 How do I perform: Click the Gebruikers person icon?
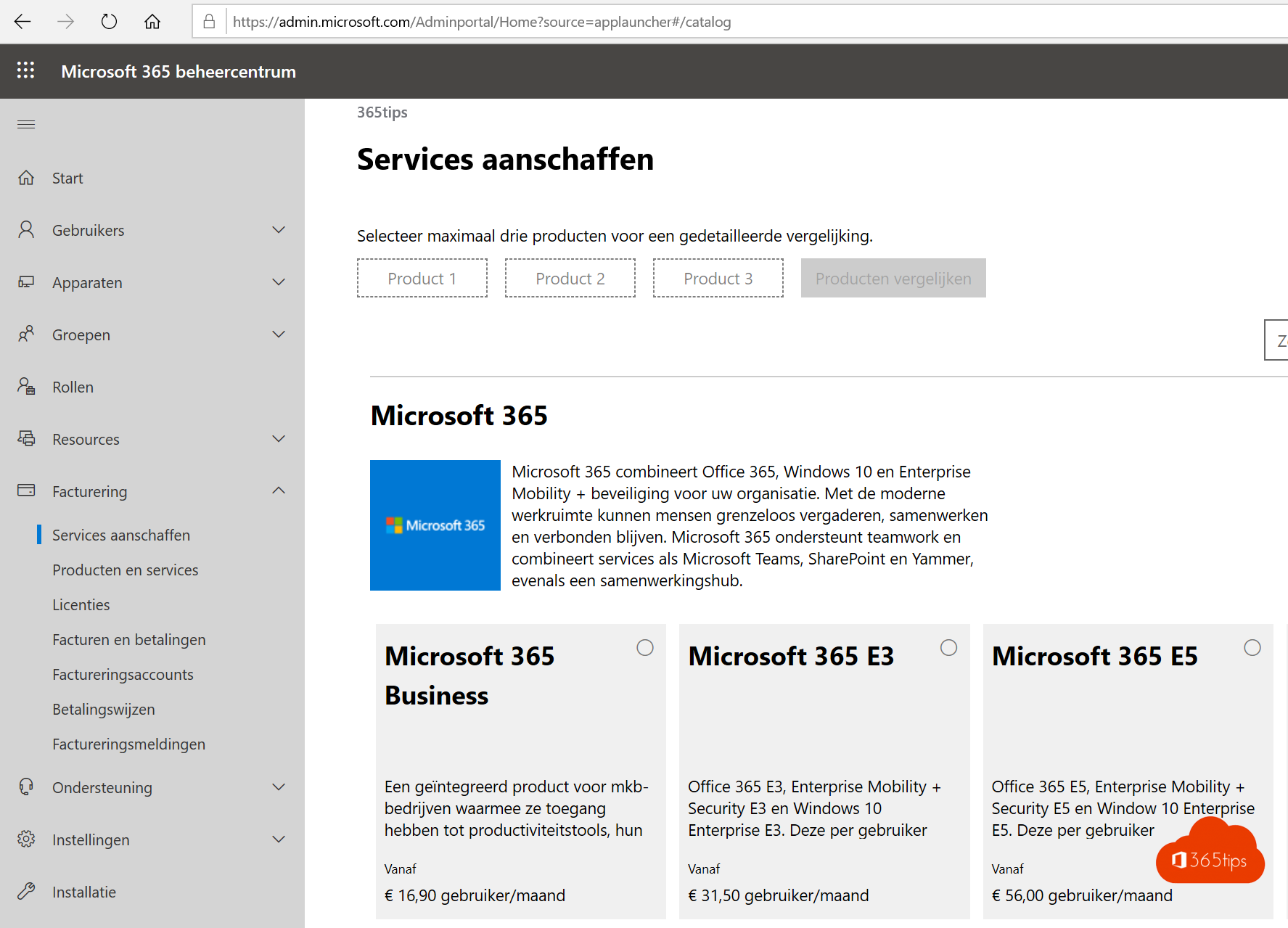click(x=26, y=230)
